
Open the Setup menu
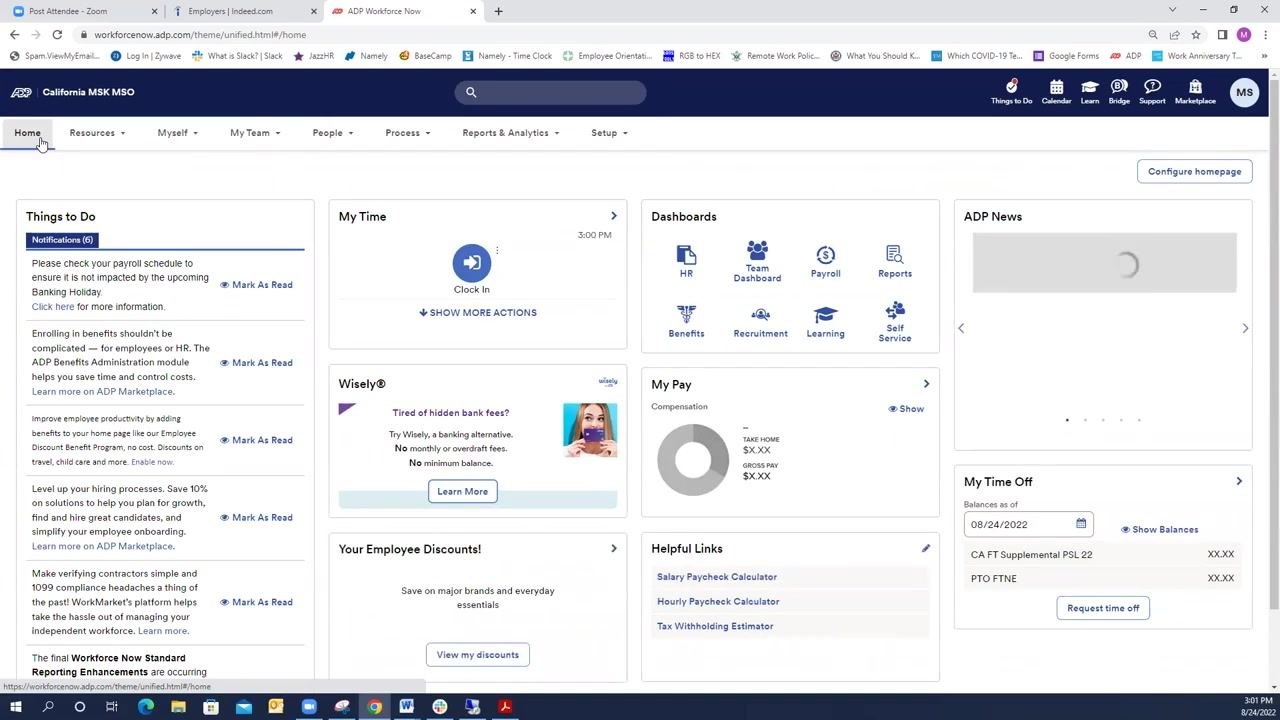pos(609,133)
